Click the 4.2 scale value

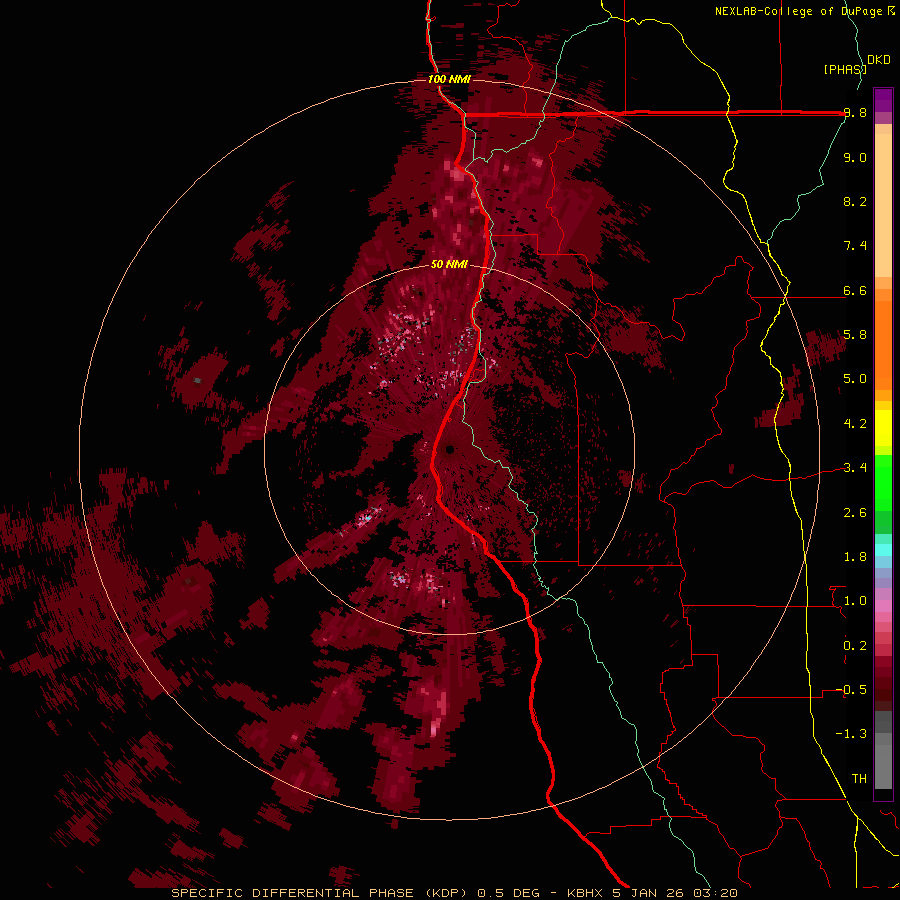pyautogui.click(x=855, y=424)
